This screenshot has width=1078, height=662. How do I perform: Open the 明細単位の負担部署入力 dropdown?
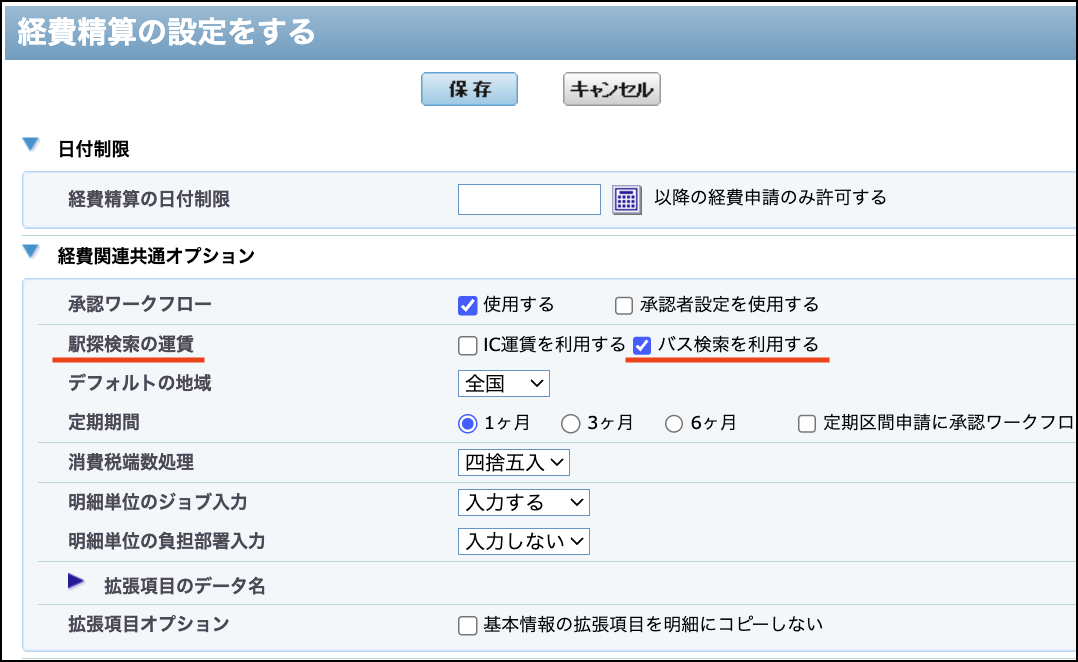523,542
